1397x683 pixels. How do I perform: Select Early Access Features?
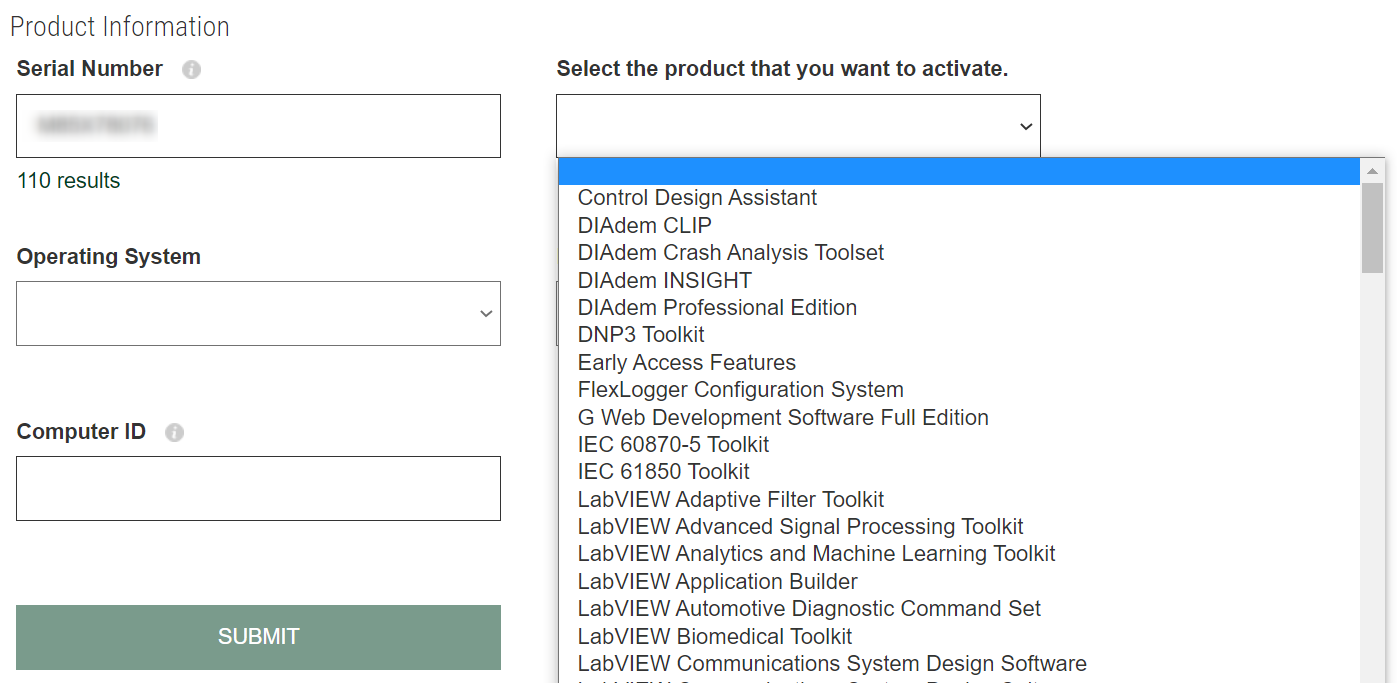coord(959,363)
